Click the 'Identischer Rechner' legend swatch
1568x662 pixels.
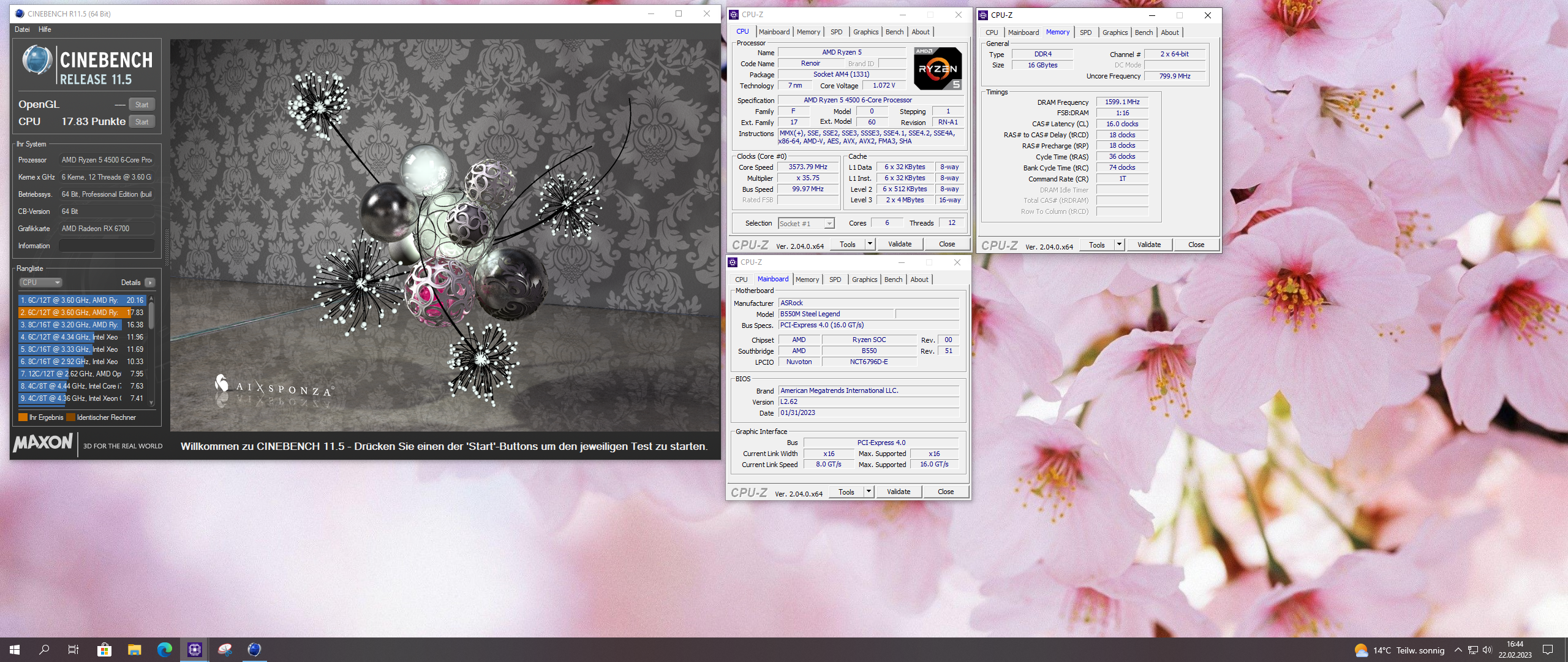[x=70, y=417]
